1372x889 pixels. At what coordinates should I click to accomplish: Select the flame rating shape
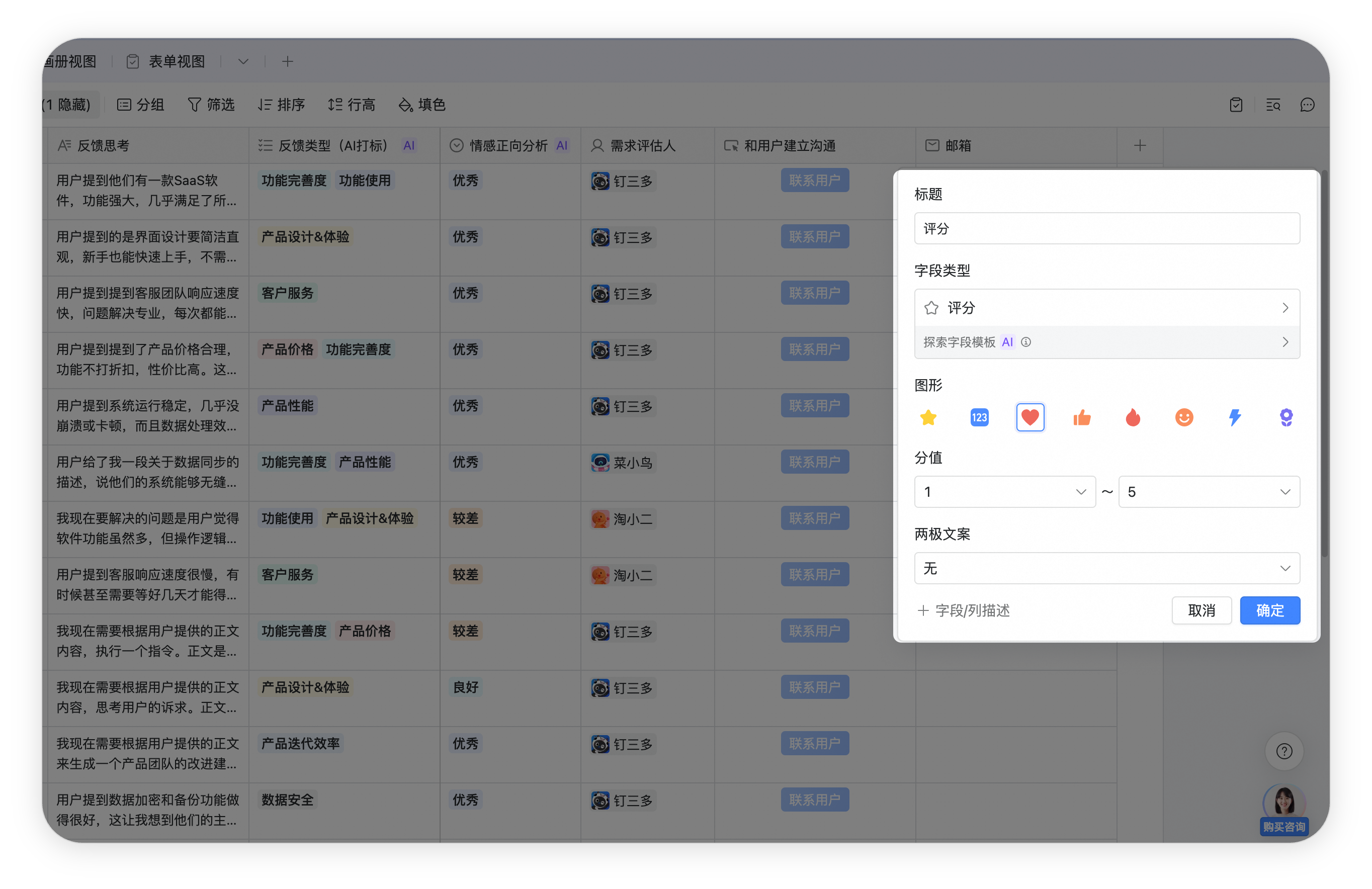1133,417
